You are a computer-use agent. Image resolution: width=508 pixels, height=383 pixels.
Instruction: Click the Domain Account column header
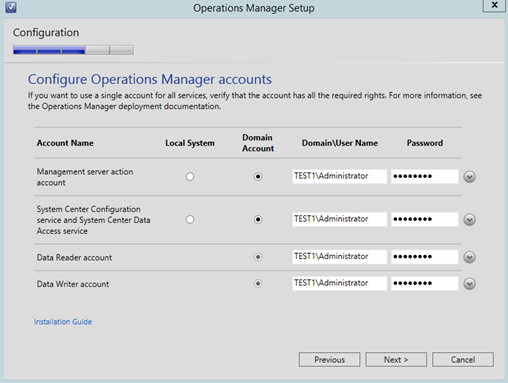point(258,143)
